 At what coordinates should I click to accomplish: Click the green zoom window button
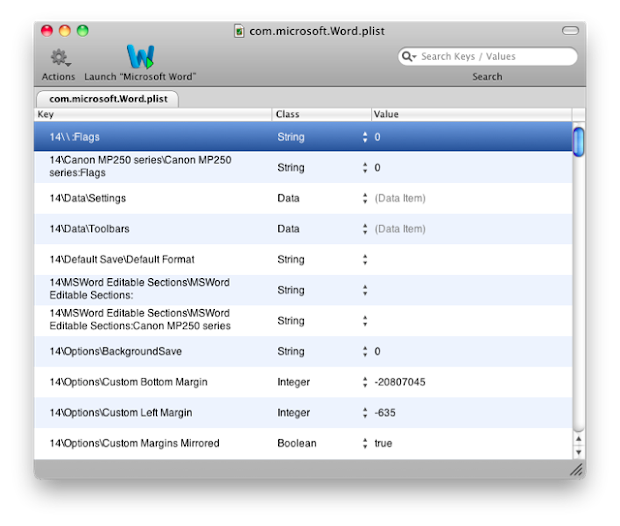click(x=83, y=30)
